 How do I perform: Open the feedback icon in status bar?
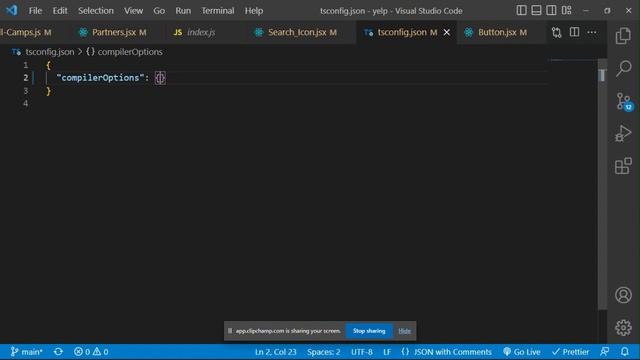(x=604, y=351)
